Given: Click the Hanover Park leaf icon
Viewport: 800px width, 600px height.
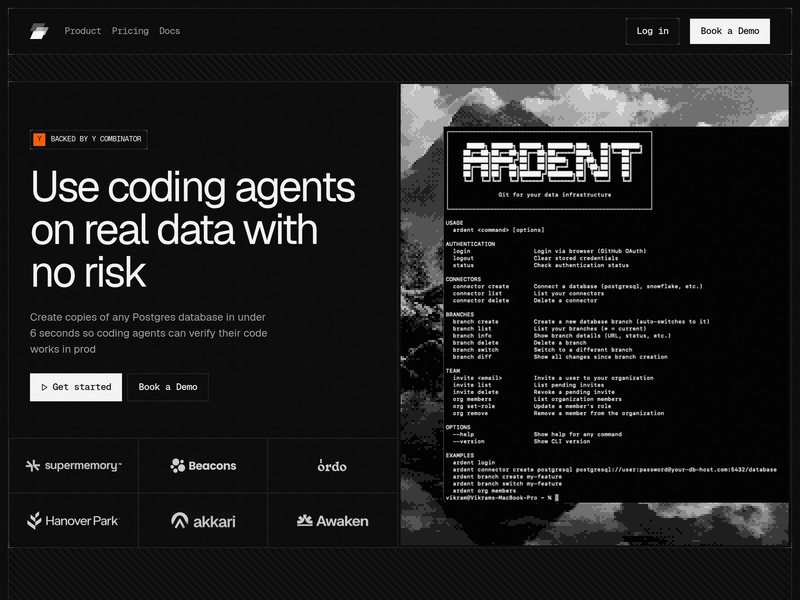Looking at the screenshot, I should [34, 520].
